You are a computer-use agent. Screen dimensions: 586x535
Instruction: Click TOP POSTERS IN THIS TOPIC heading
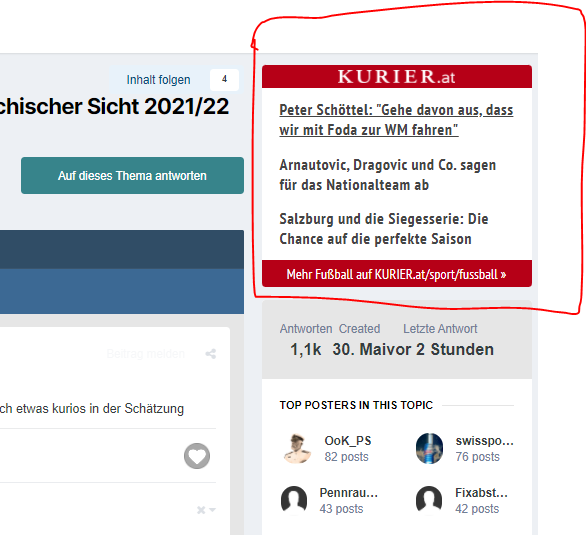point(356,405)
